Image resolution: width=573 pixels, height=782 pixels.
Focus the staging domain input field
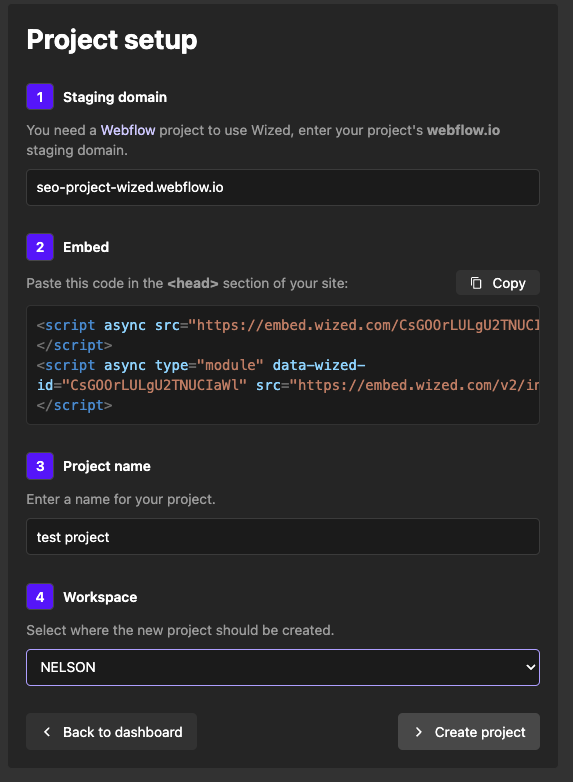283,188
